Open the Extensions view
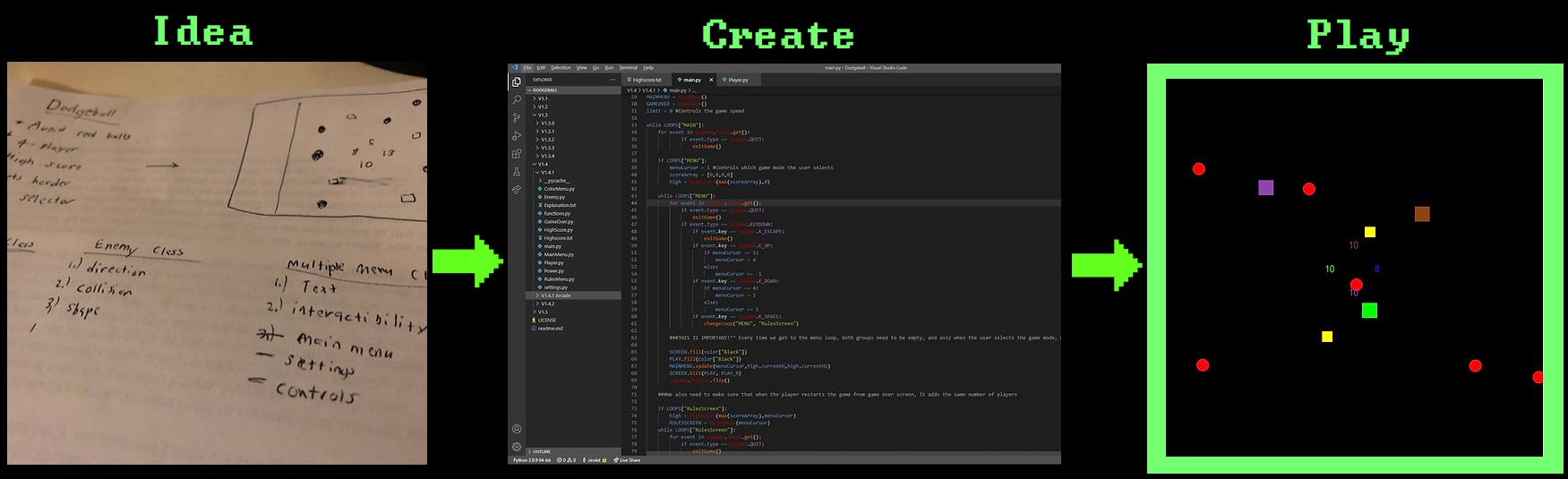The height and width of the screenshot is (479, 1568). (x=517, y=154)
